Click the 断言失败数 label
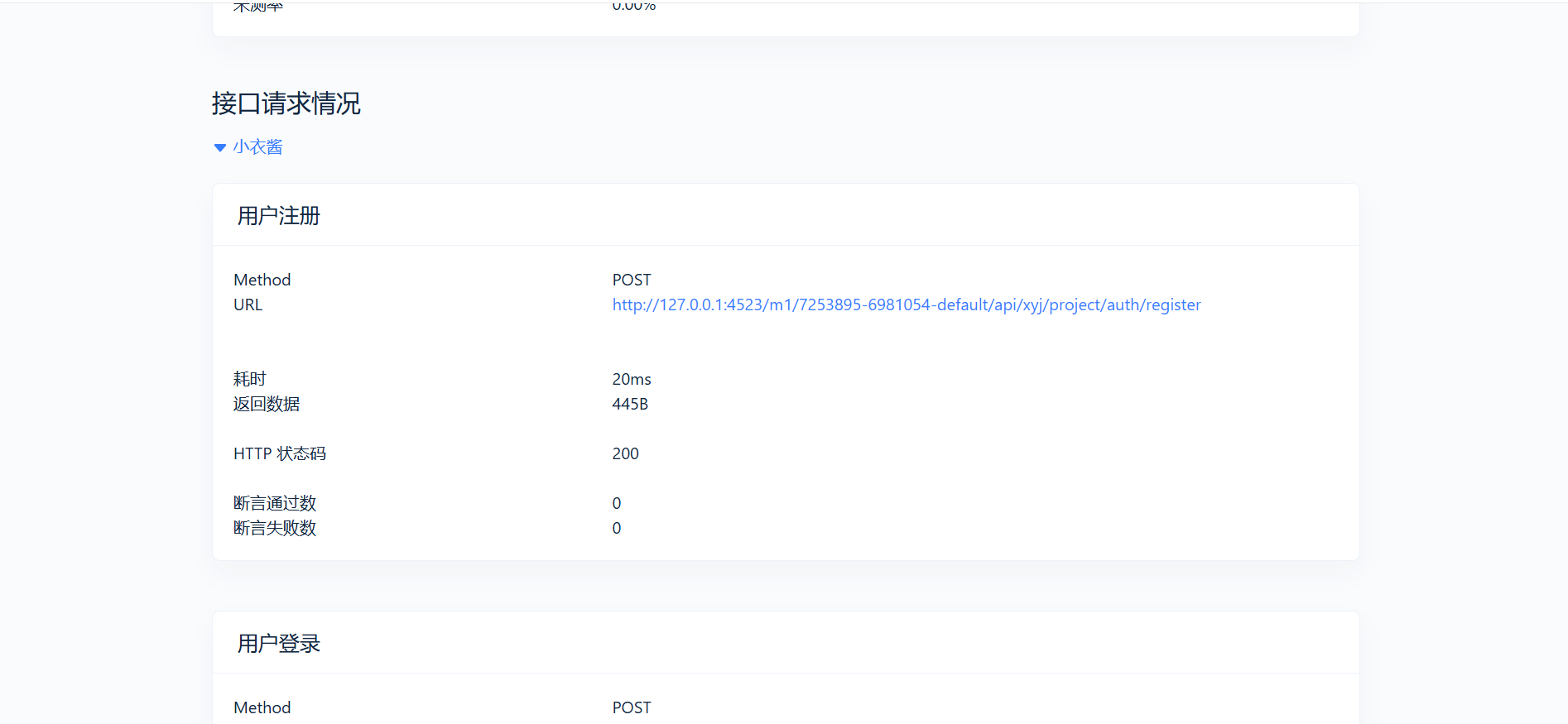 pos(275,528)
